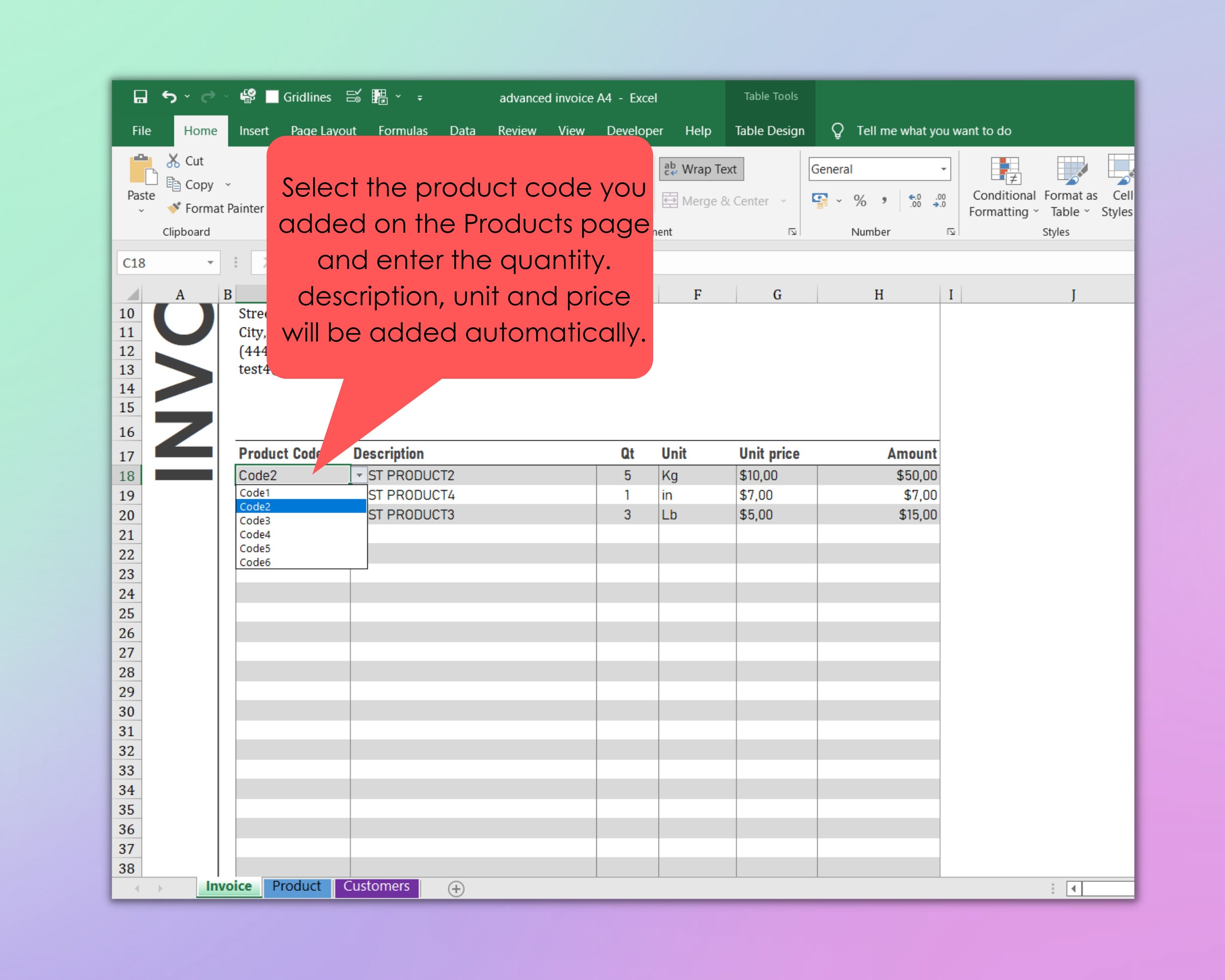Switch to the Formulas ribbon tab
The height and width of the screenshot is (980, 1225).
[403, 131]
